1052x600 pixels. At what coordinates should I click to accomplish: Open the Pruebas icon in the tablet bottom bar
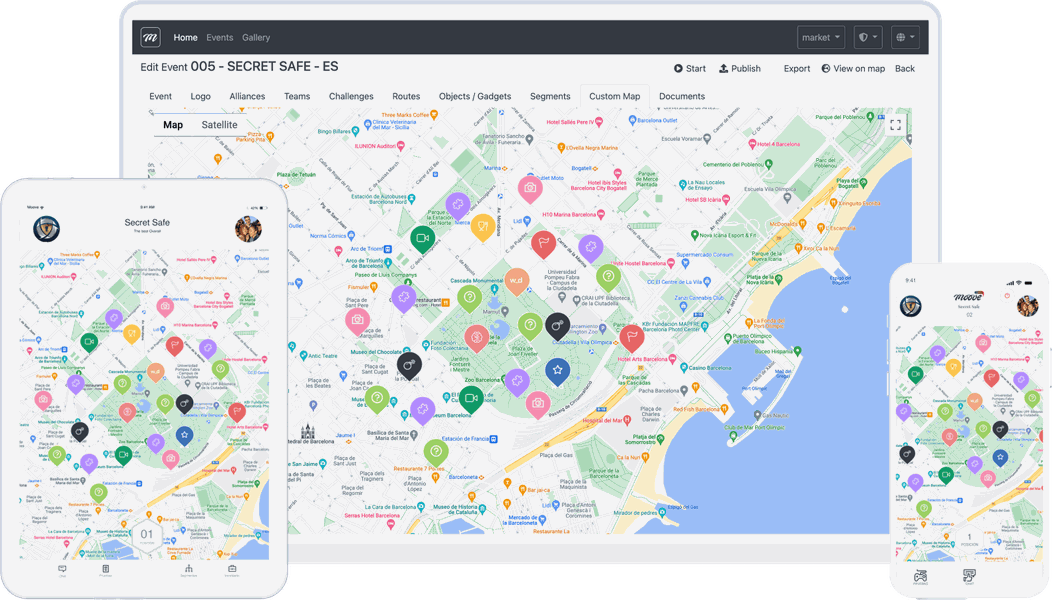(105, 570)
